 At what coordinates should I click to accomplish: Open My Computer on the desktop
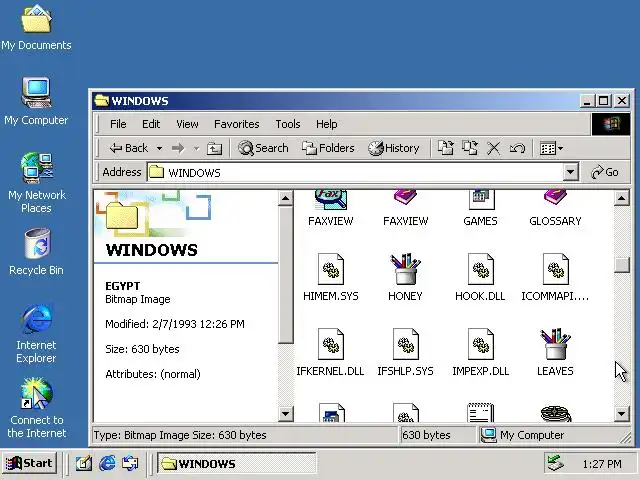pos(36,101)
